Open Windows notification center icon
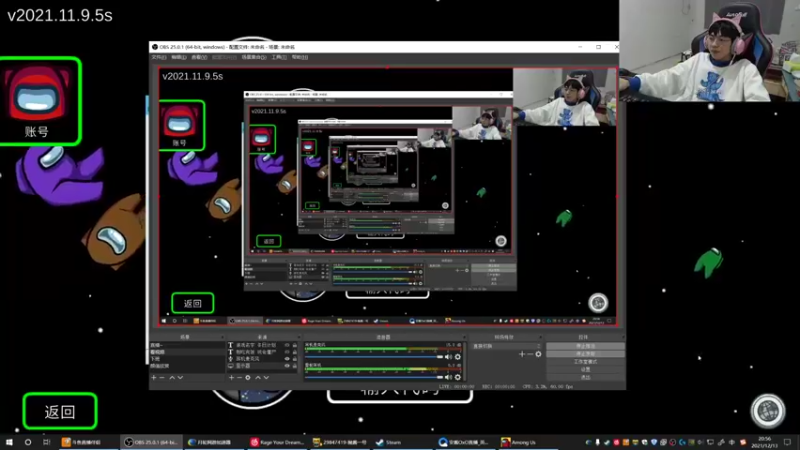The width and height of the screenshot is (800, 450). 788,442
